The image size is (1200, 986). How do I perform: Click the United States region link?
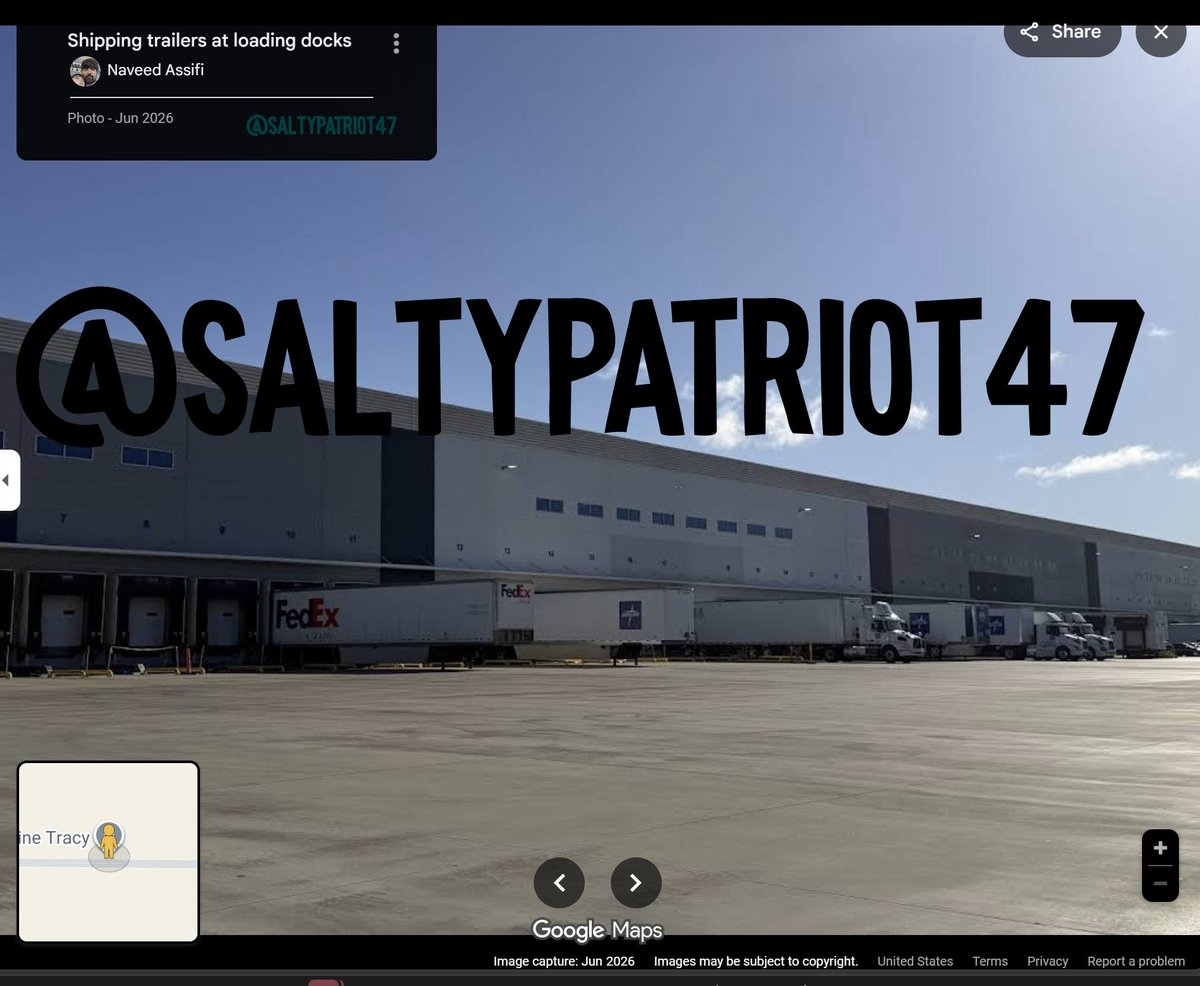[x=915, y=961]
